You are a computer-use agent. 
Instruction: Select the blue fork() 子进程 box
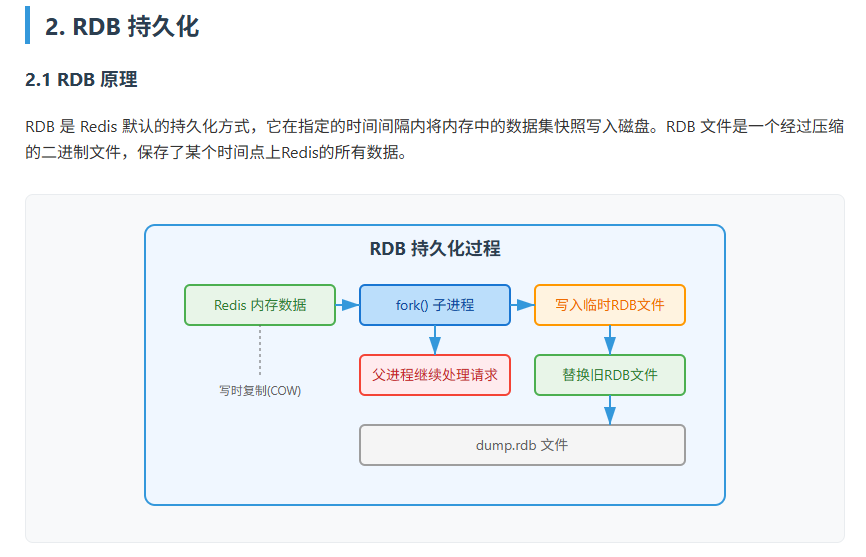click(x=435, y=305)
